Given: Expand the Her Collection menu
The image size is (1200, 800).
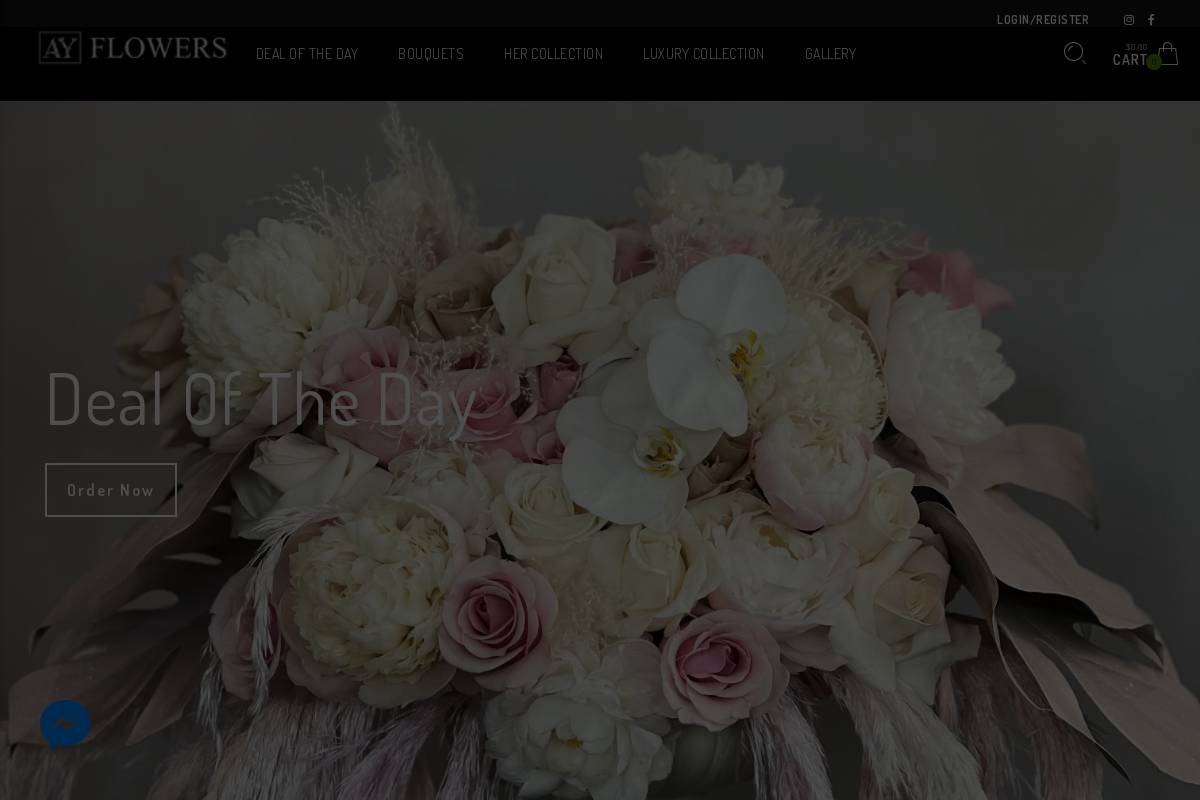Looking at the screenshot, I should pyautogui.click(x=553, y=54).
